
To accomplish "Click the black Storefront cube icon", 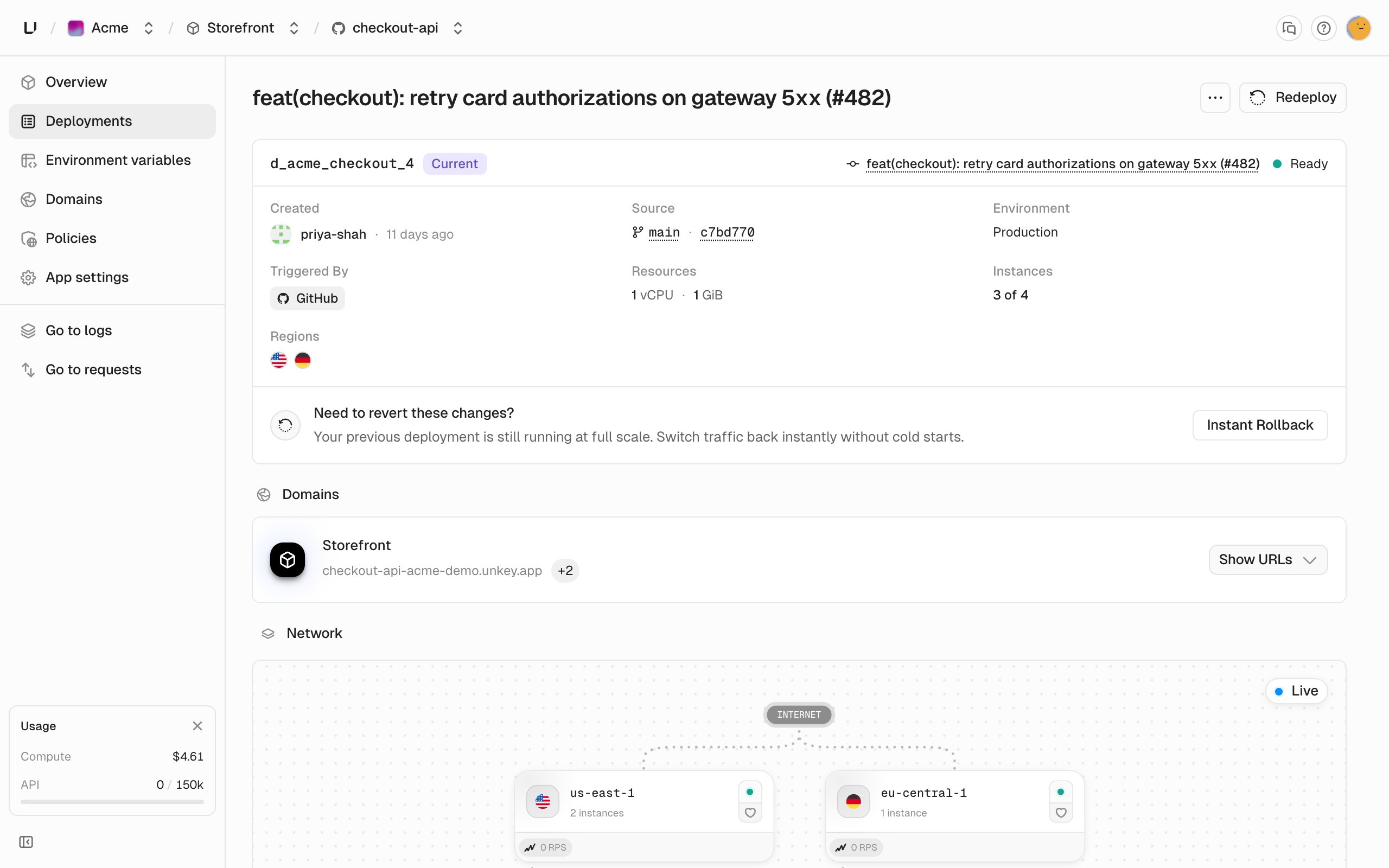I will tap(288, 560).
